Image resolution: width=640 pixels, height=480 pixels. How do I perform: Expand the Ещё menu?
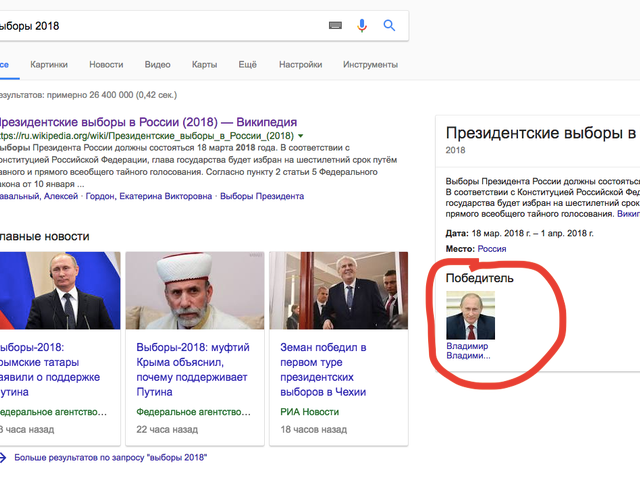[x=248, y=64]
